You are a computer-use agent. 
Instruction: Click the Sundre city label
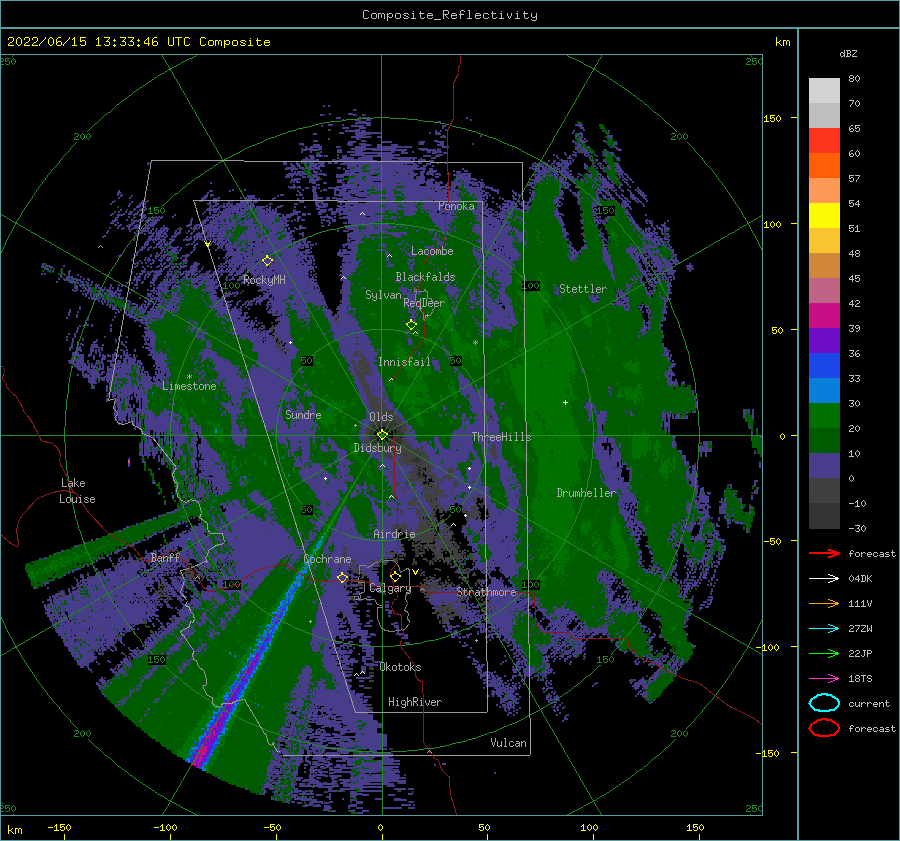click(303, 414)
